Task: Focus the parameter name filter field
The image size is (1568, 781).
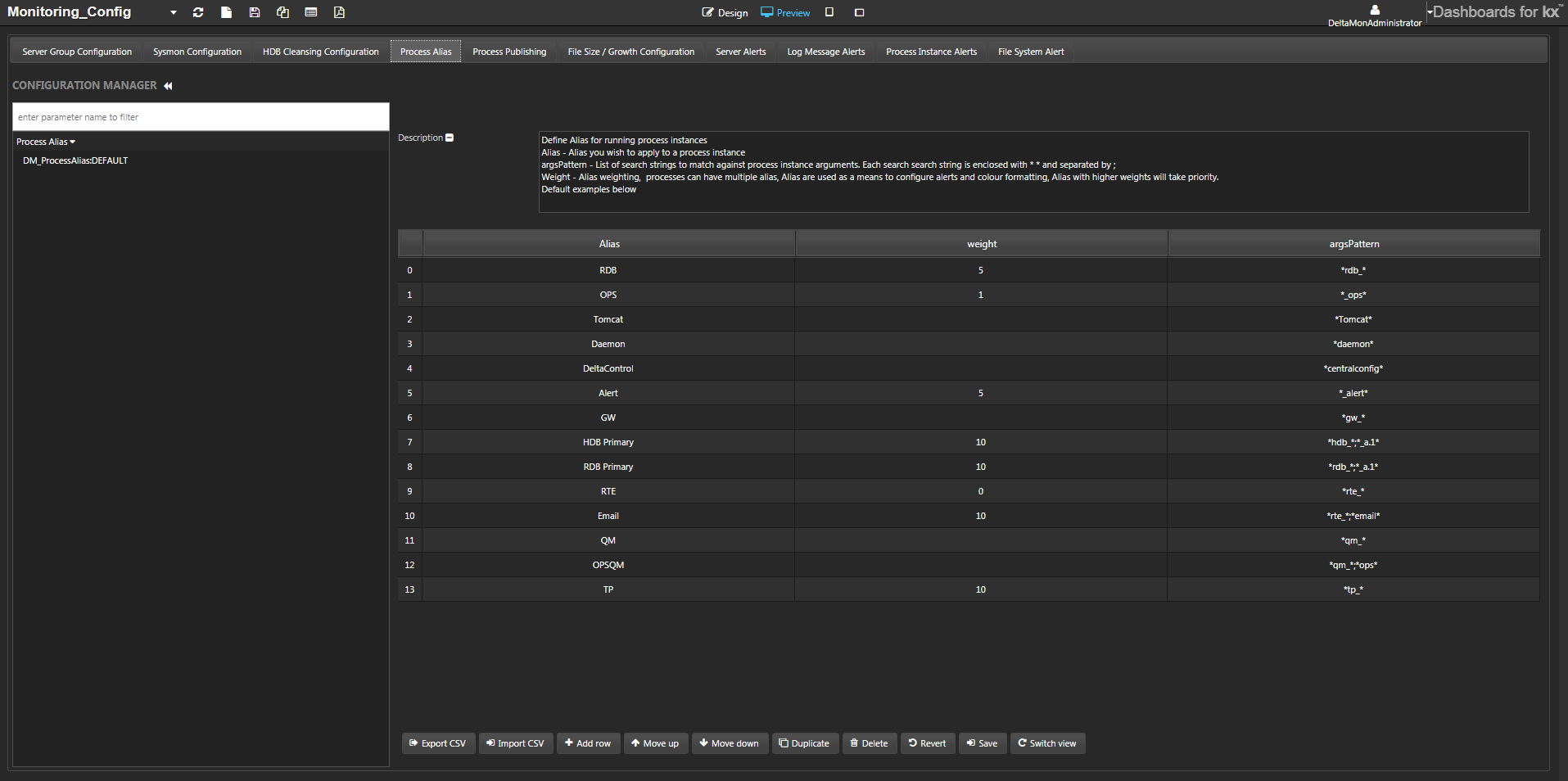Action: tap(201, 117)
